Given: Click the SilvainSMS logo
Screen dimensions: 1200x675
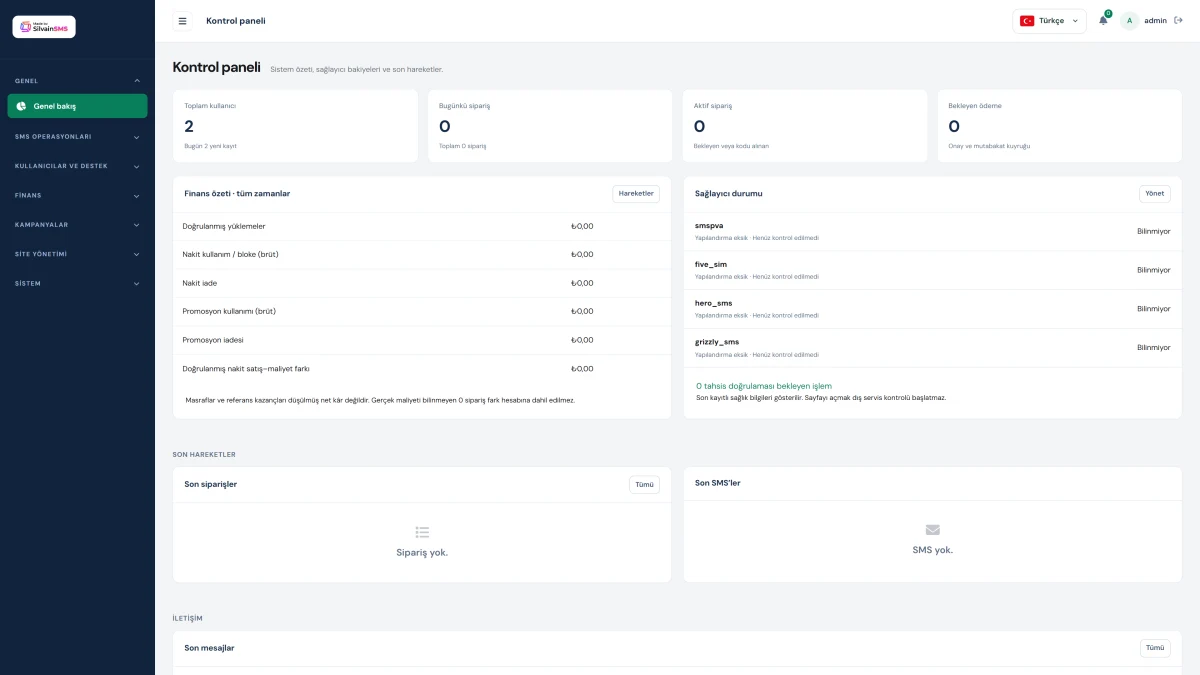Looking at the screenshot, I should point(44,27).
